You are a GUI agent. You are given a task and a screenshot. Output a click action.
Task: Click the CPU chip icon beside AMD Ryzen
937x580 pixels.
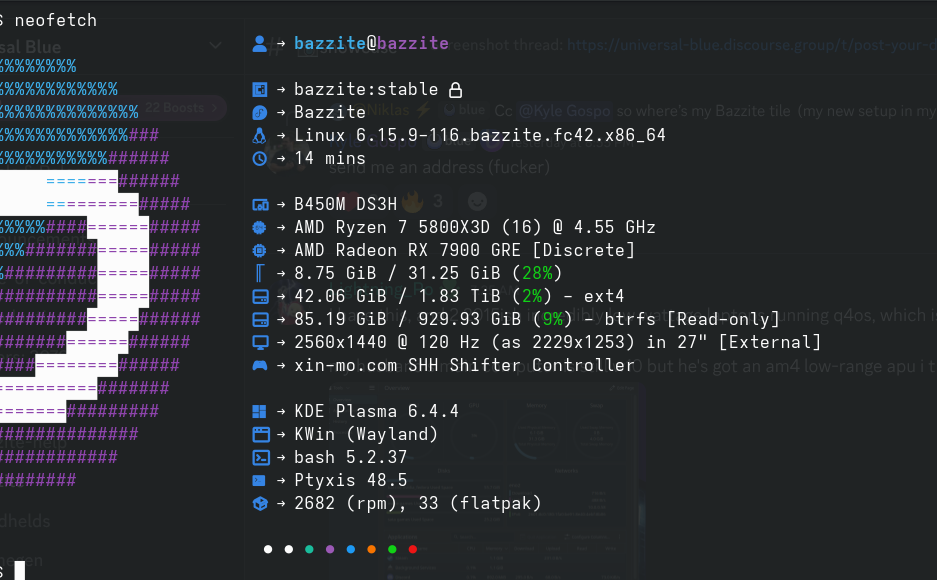pyautogui.click(x=259, y=228)
